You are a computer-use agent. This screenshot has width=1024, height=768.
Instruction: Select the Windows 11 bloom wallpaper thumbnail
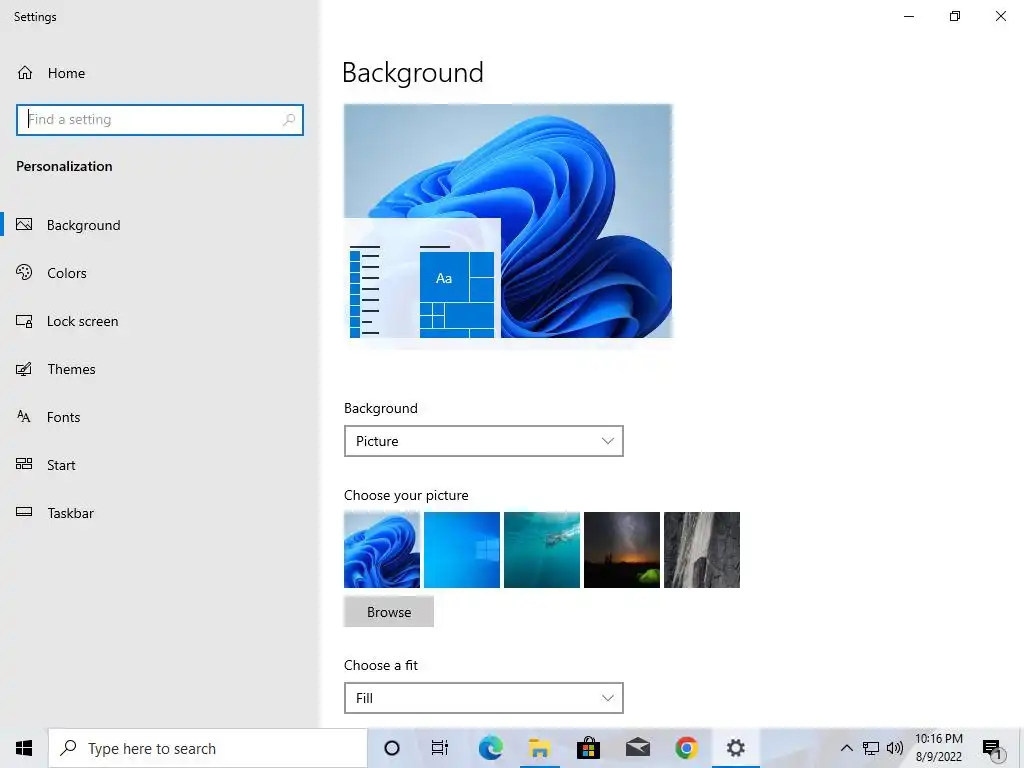(x=382, y=550)
